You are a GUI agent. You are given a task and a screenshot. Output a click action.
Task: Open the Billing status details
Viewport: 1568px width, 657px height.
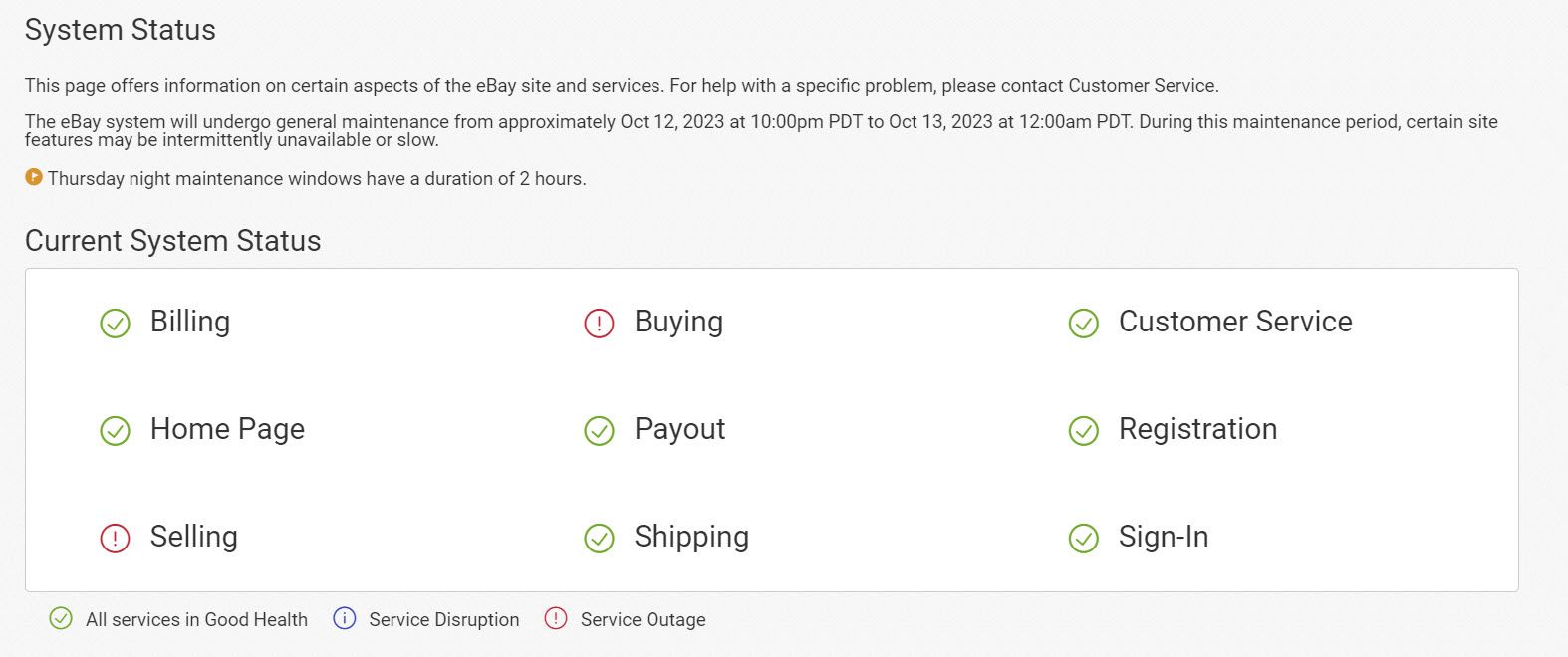pyautogui.click(x=190, y=322)
